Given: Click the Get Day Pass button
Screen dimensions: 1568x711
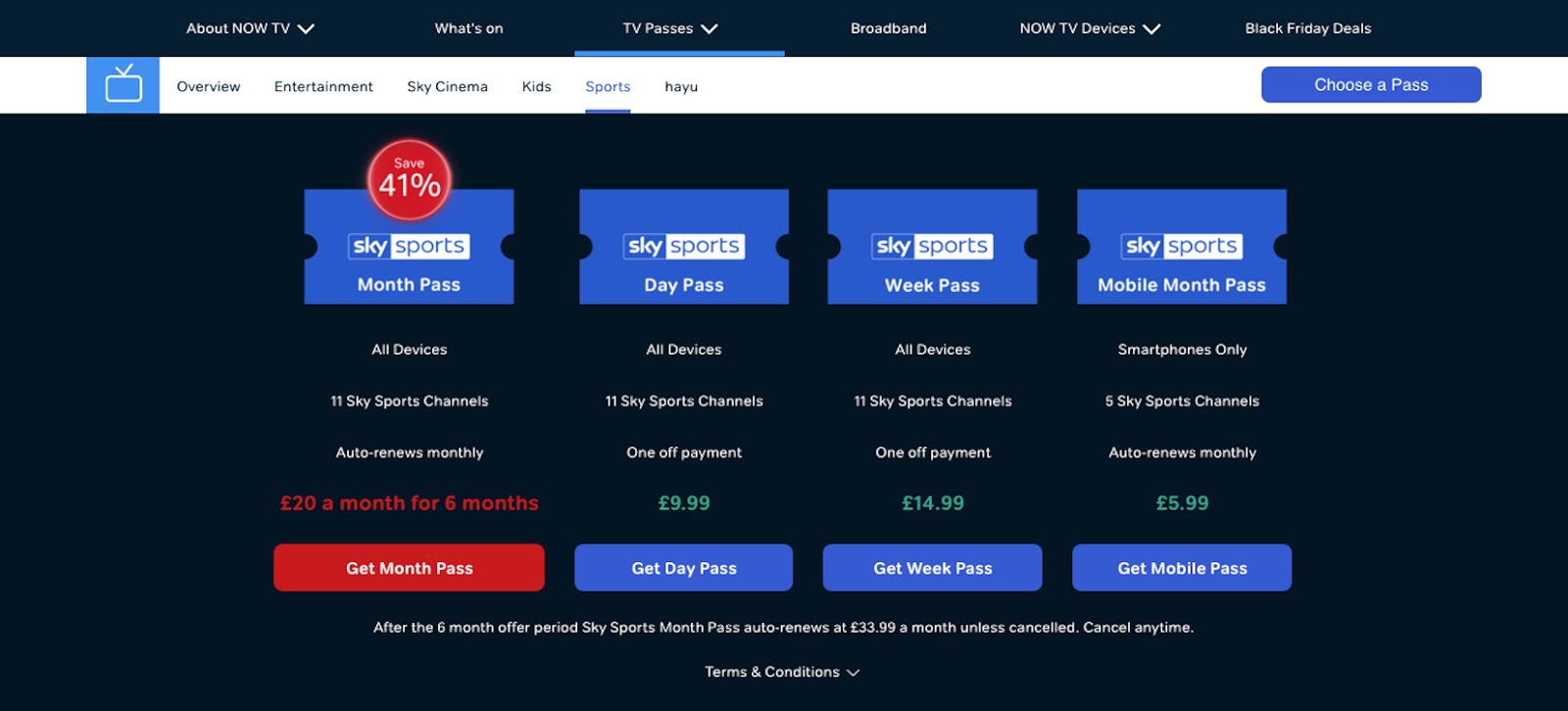Looking at the screenshot, I should pos(684,568).
